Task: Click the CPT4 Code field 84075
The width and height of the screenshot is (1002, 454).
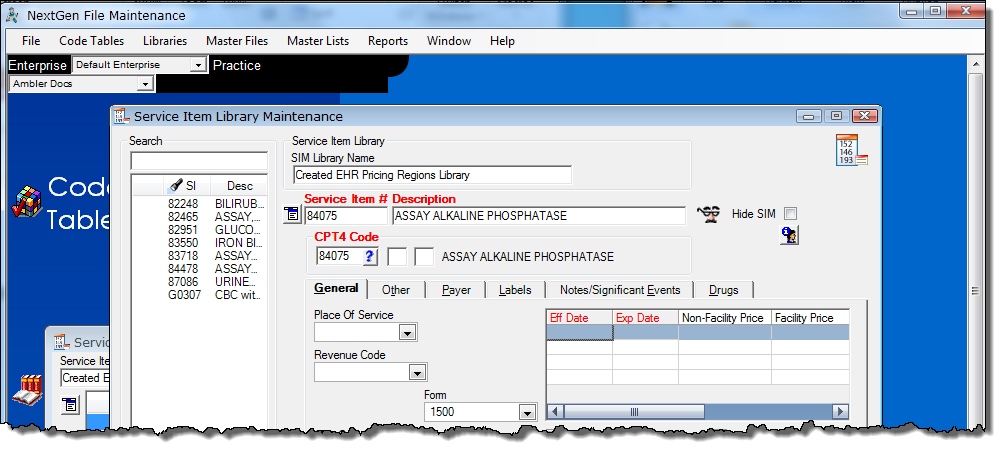Action: coord(339,256)
